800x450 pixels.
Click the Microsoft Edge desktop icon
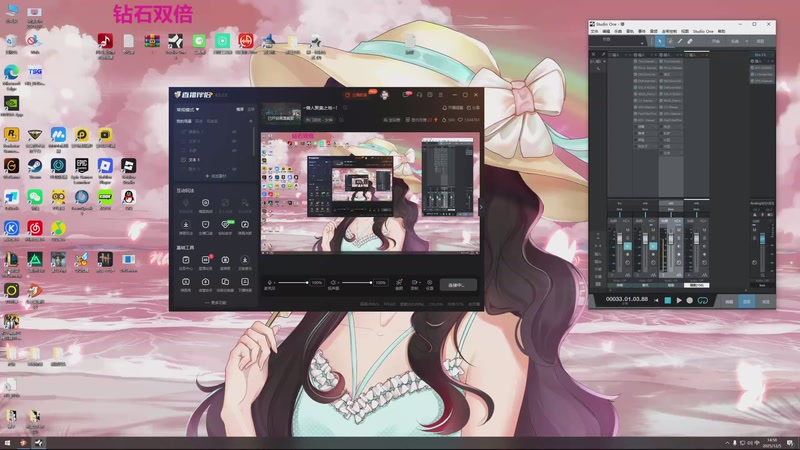tap(11, 77)
